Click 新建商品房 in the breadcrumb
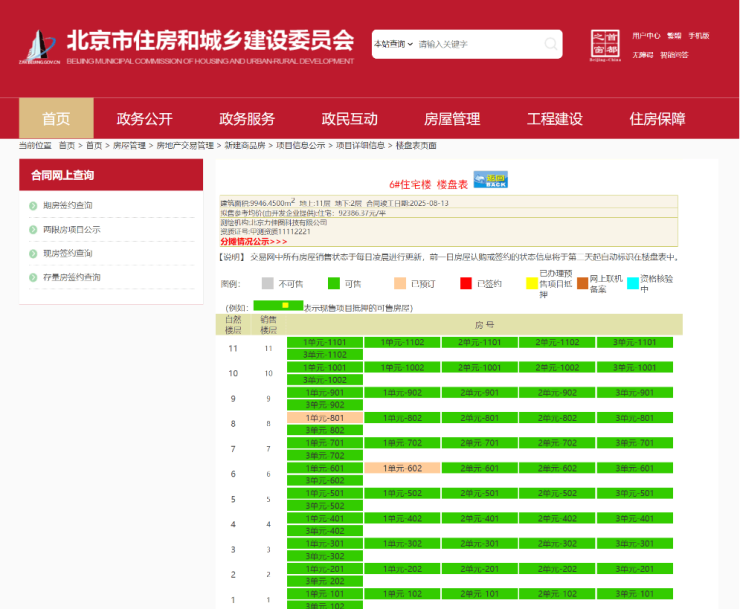 tap(245, 146)
